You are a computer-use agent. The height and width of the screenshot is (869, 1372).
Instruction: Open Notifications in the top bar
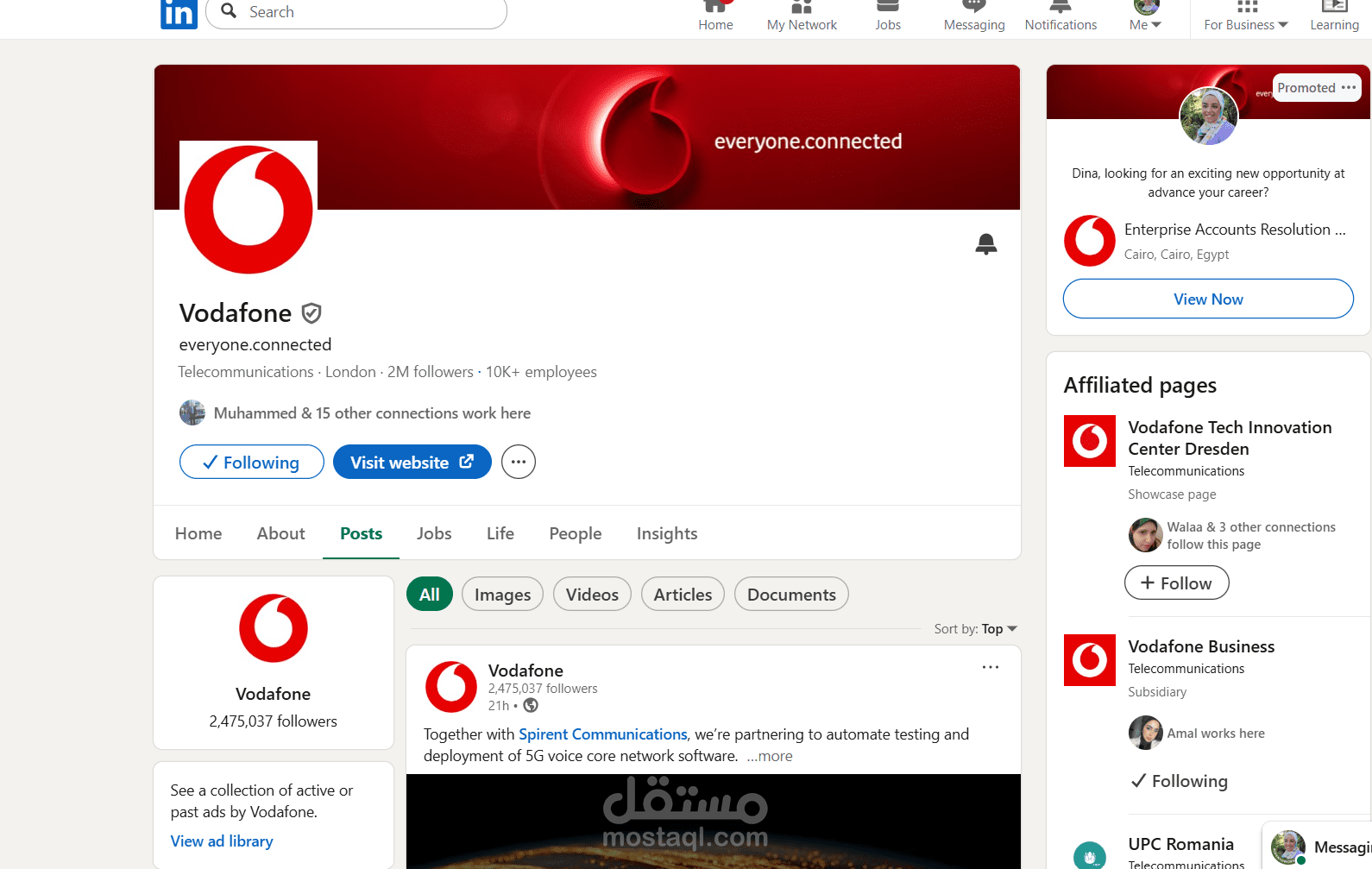(1060, 16)
